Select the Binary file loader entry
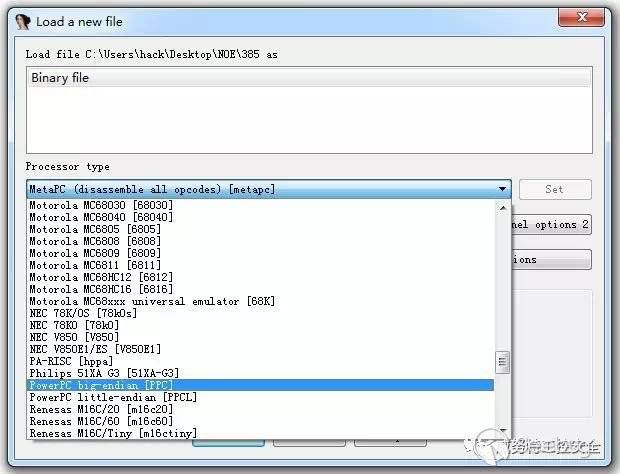 tap(309, 77)
